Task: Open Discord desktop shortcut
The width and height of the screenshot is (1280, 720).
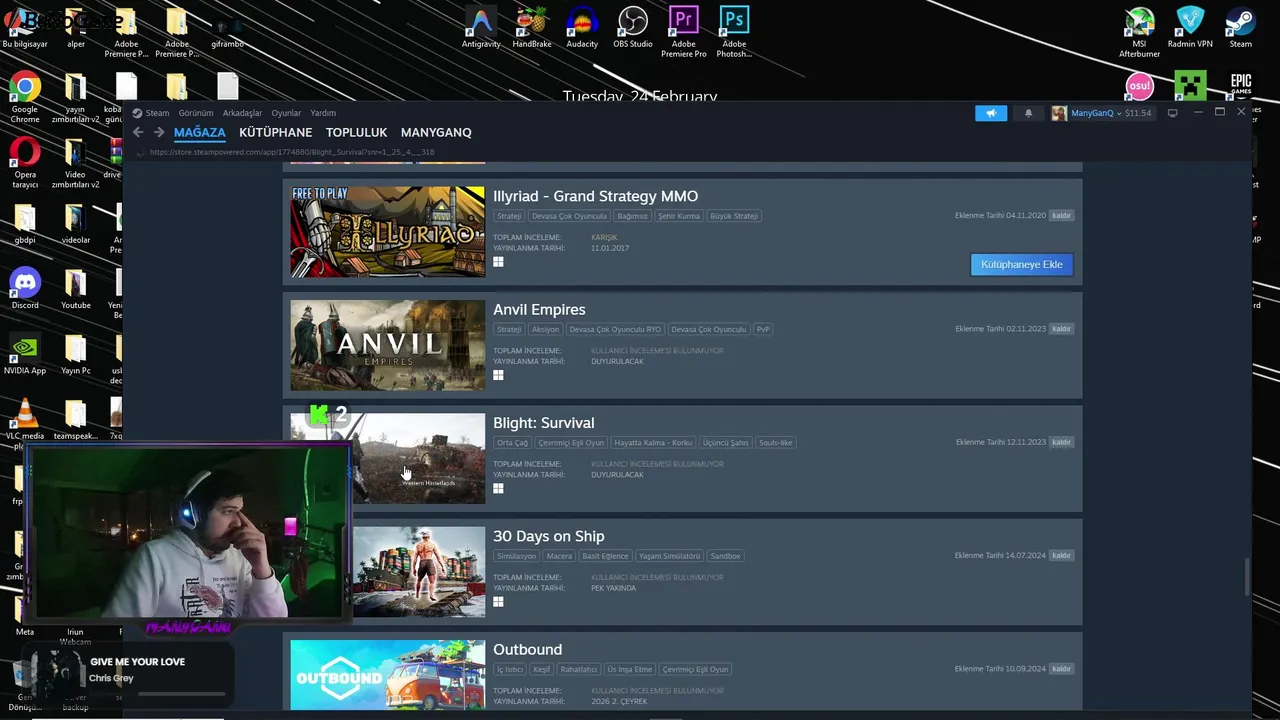Action: pos(25,290)
